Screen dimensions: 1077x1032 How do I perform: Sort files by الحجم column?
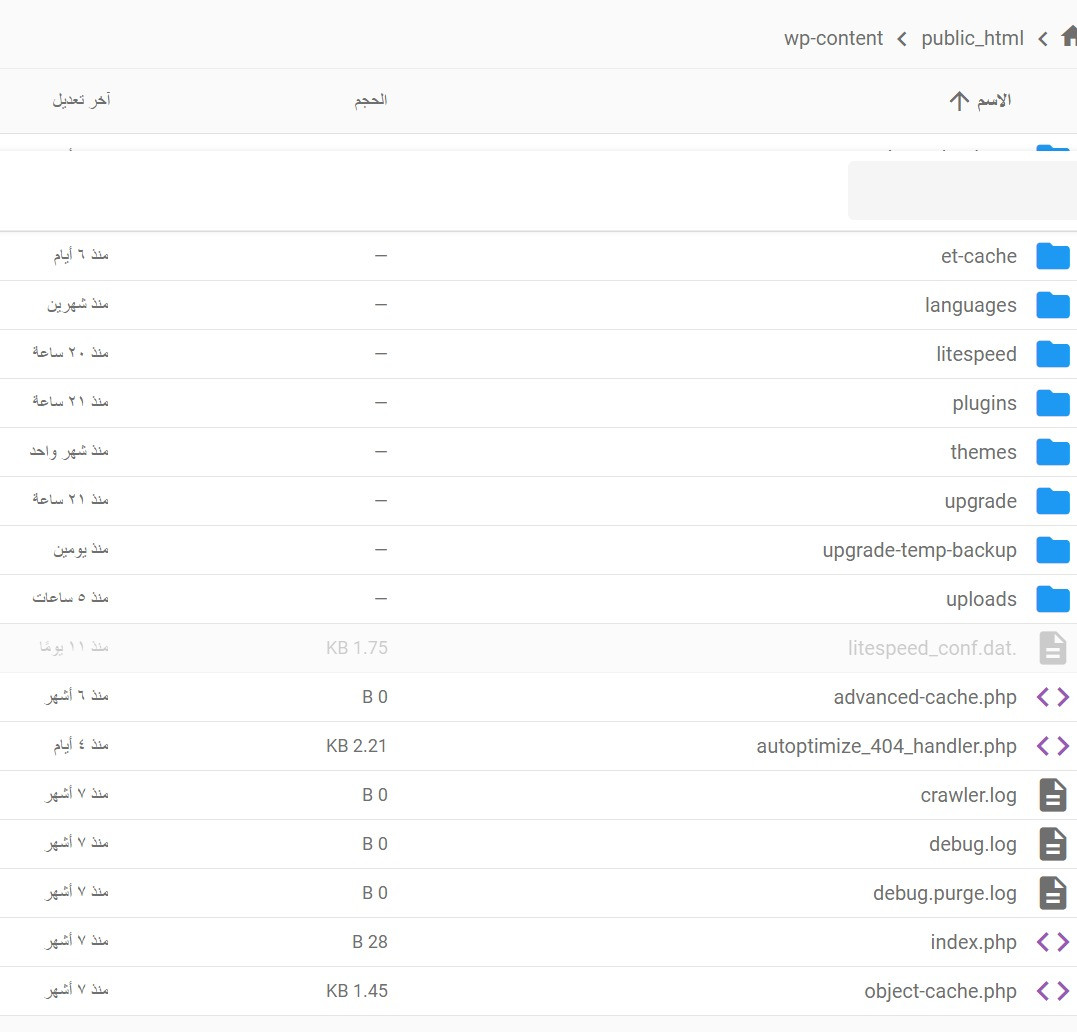[370, 100]
